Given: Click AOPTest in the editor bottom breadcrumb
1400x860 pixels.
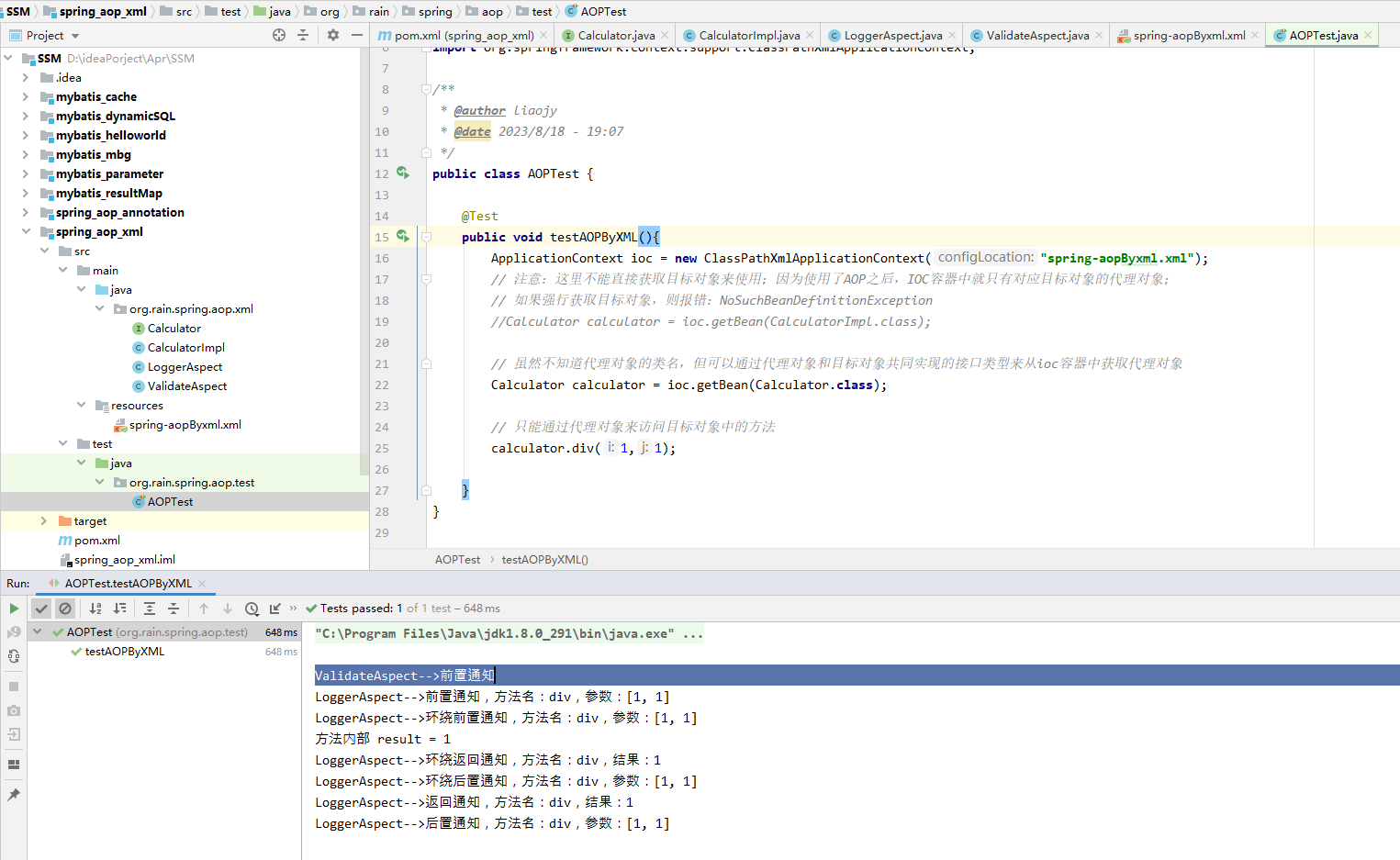Looking at the screenshot, I should point(457,560).
